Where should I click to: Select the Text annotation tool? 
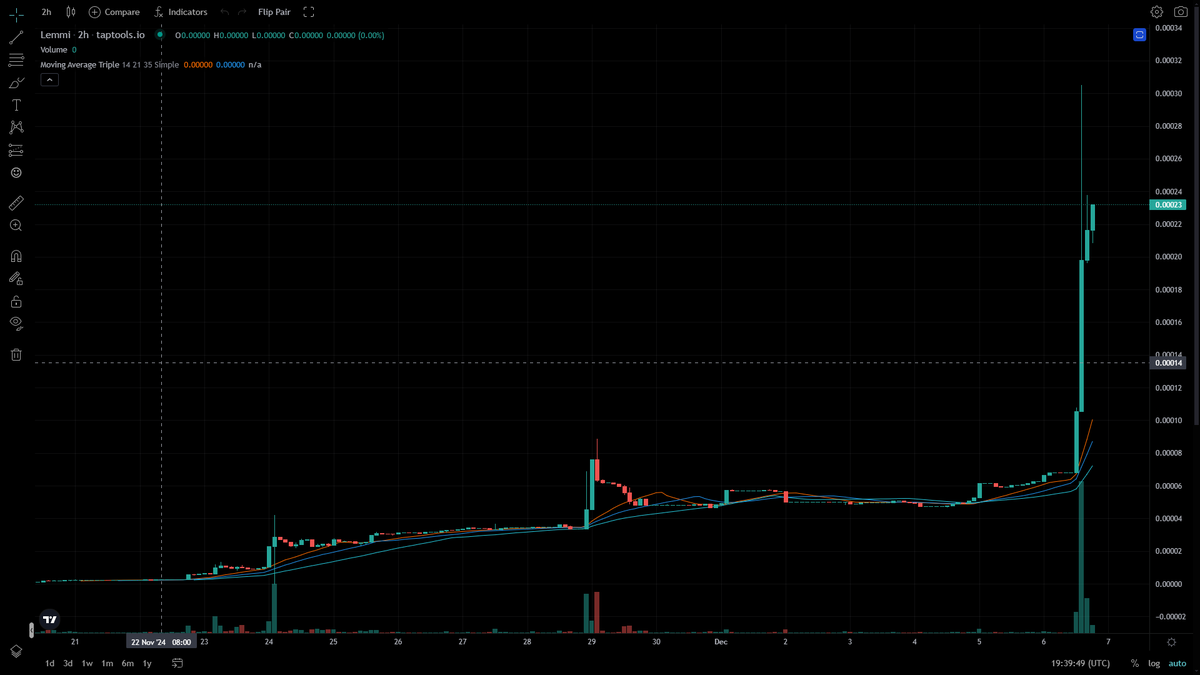(16, 105)
